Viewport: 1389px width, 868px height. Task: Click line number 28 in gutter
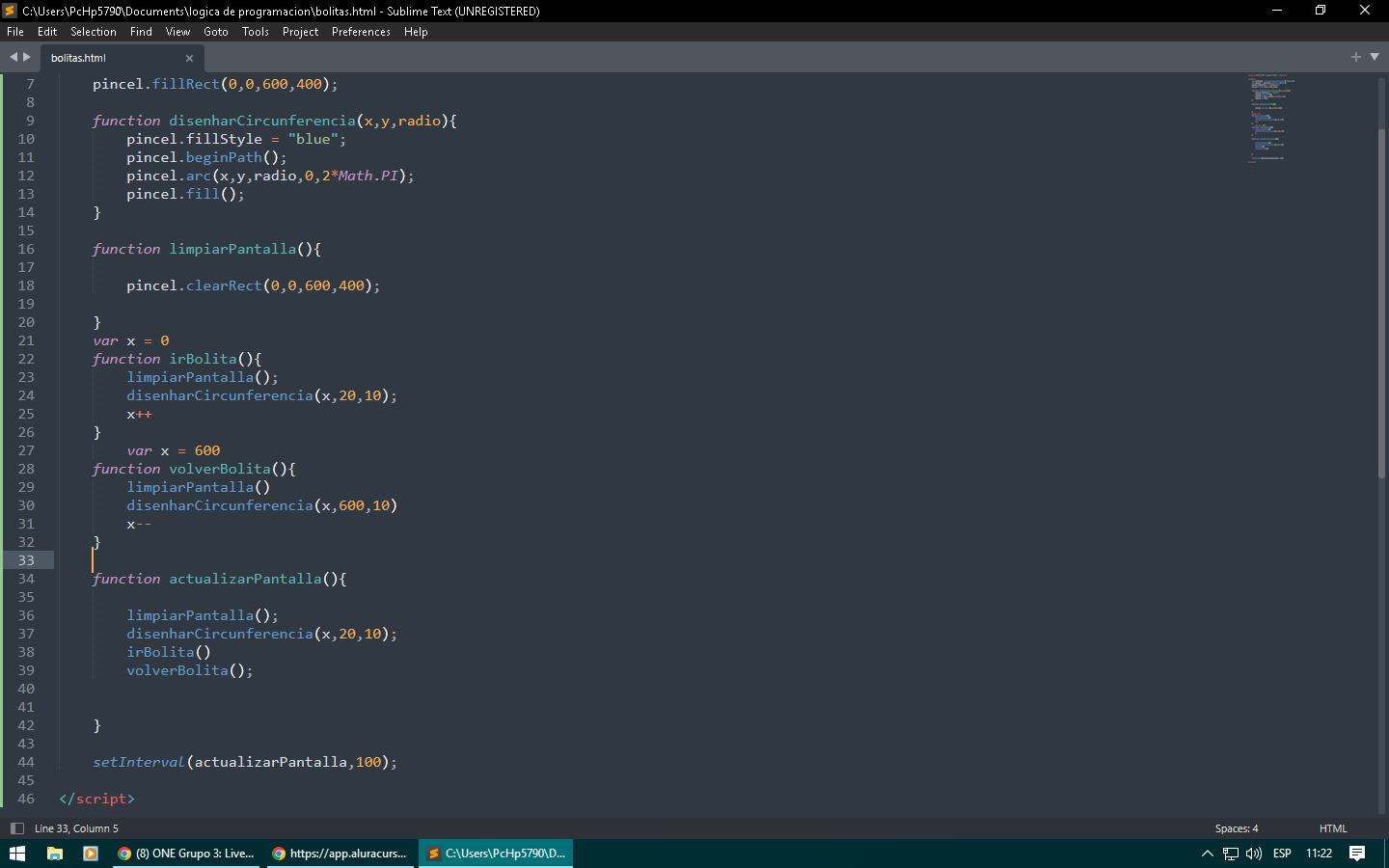[x=26, y=469]
